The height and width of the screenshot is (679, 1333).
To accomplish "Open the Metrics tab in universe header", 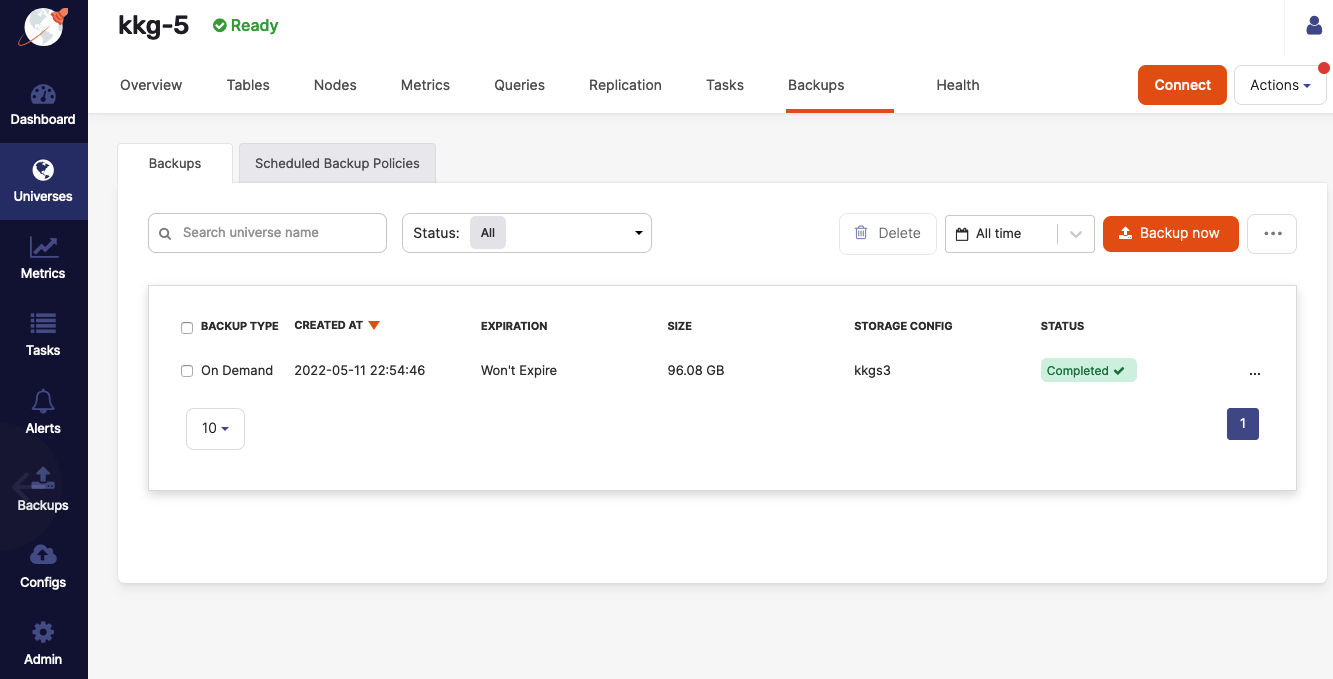I will [x=425, y=85].
